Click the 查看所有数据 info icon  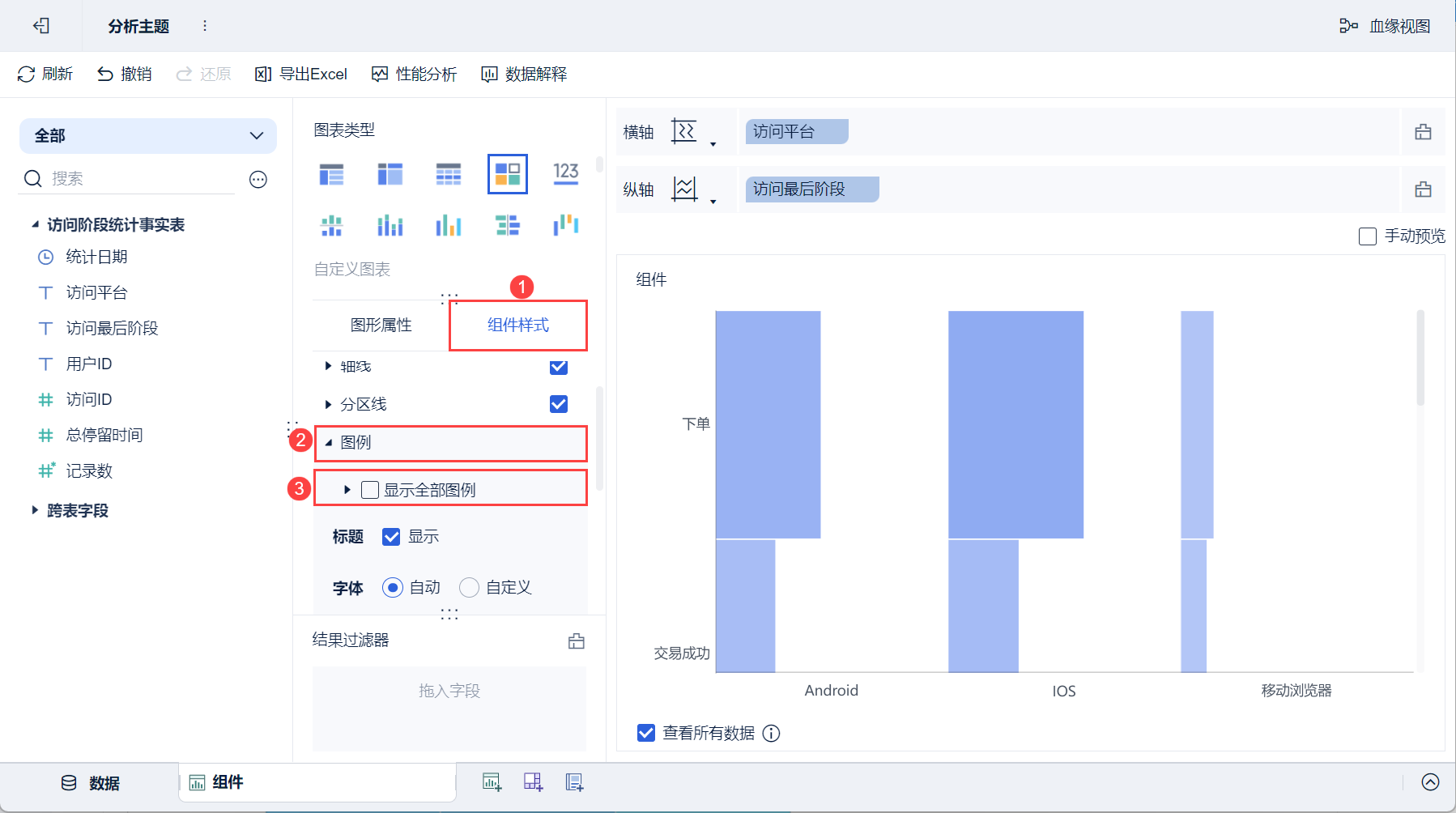772,734
